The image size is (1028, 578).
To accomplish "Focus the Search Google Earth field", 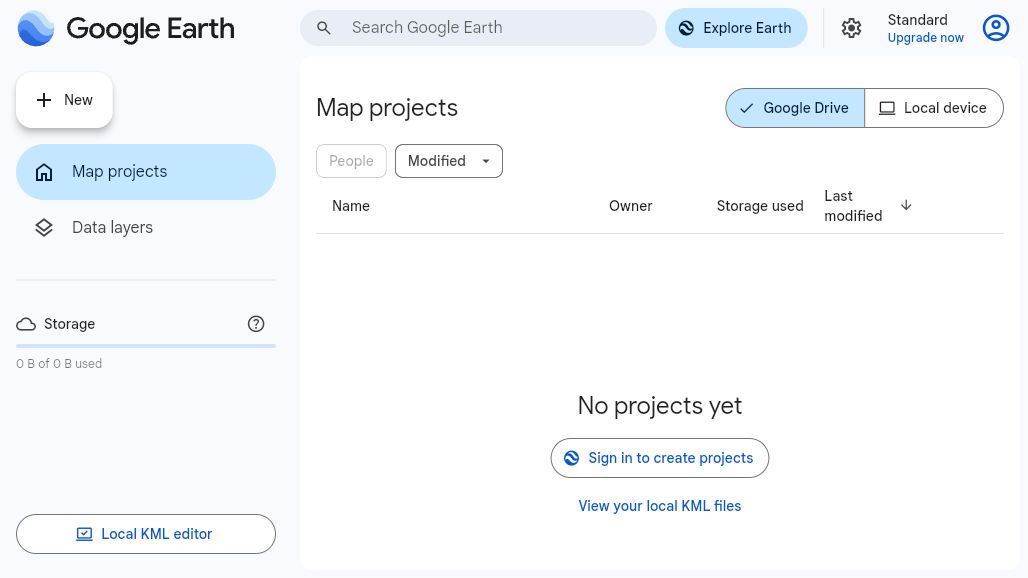I will click(479, 28).
